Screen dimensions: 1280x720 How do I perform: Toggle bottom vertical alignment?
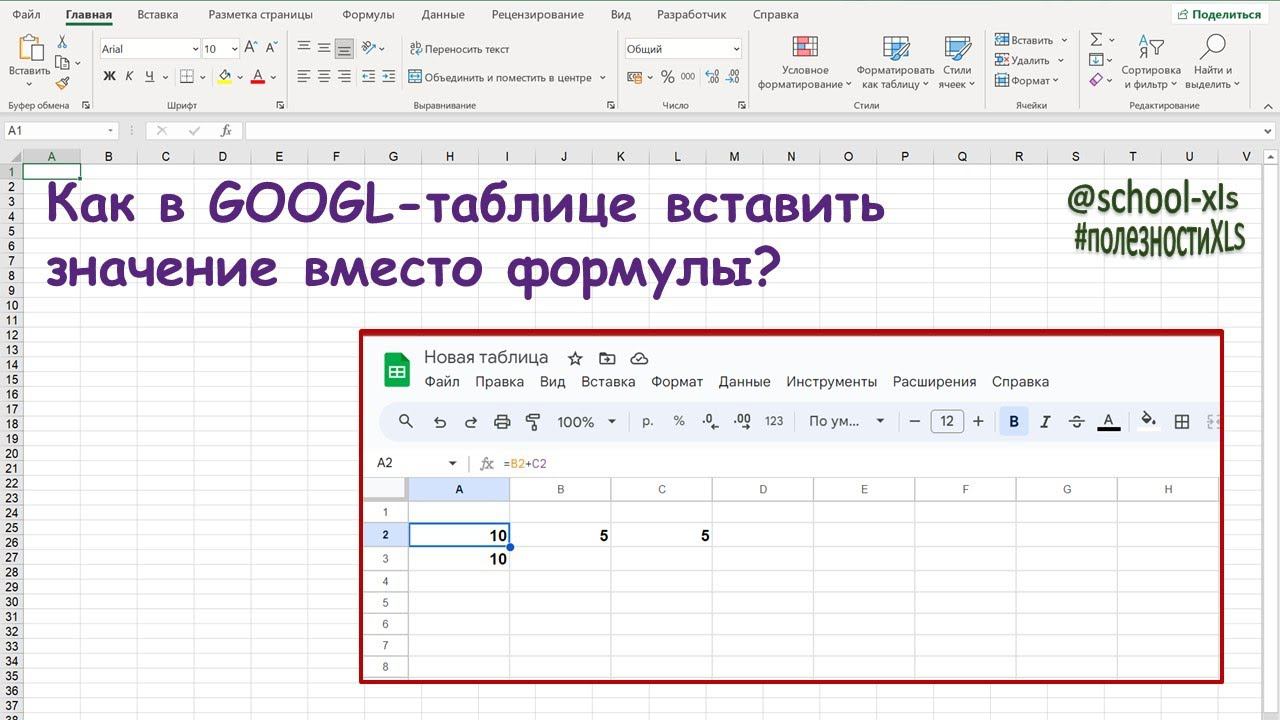coord(344,48)
